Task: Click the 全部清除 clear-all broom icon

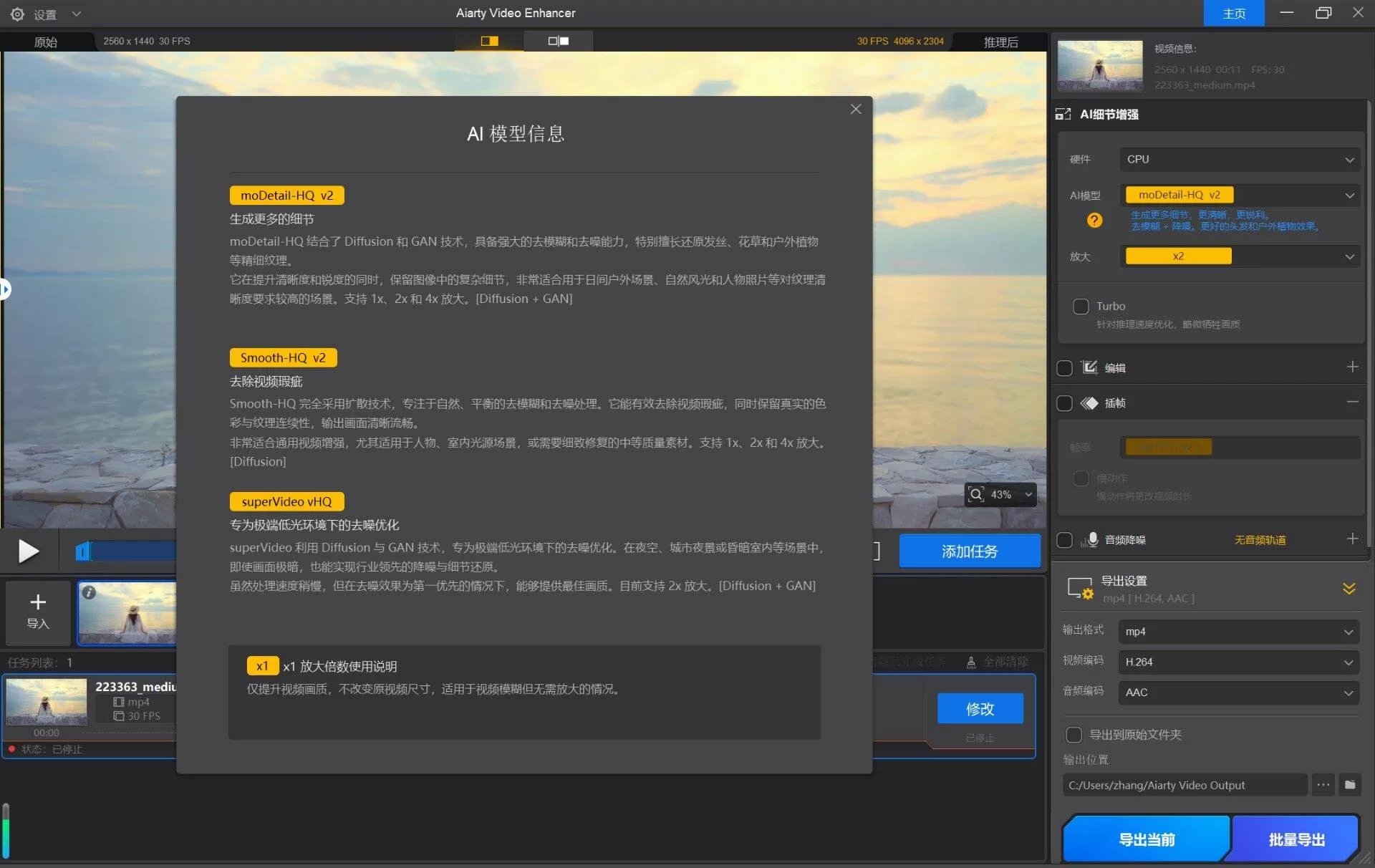Action: [971, 662]
